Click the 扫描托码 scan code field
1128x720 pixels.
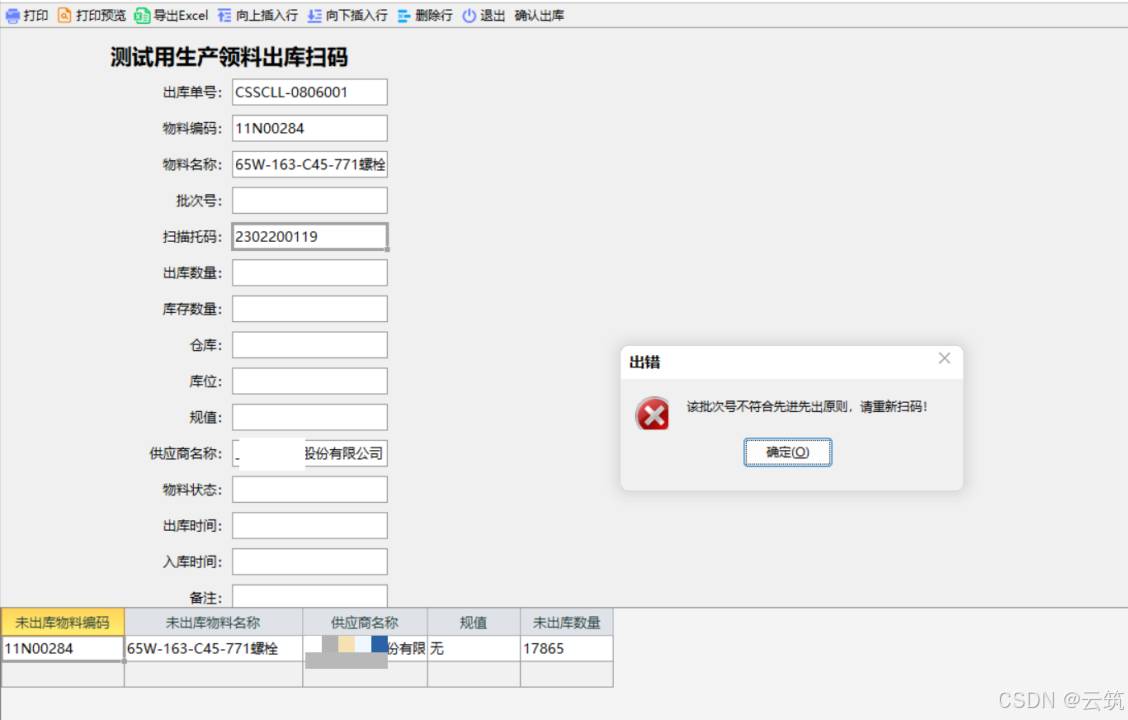(x=309, y=237)
